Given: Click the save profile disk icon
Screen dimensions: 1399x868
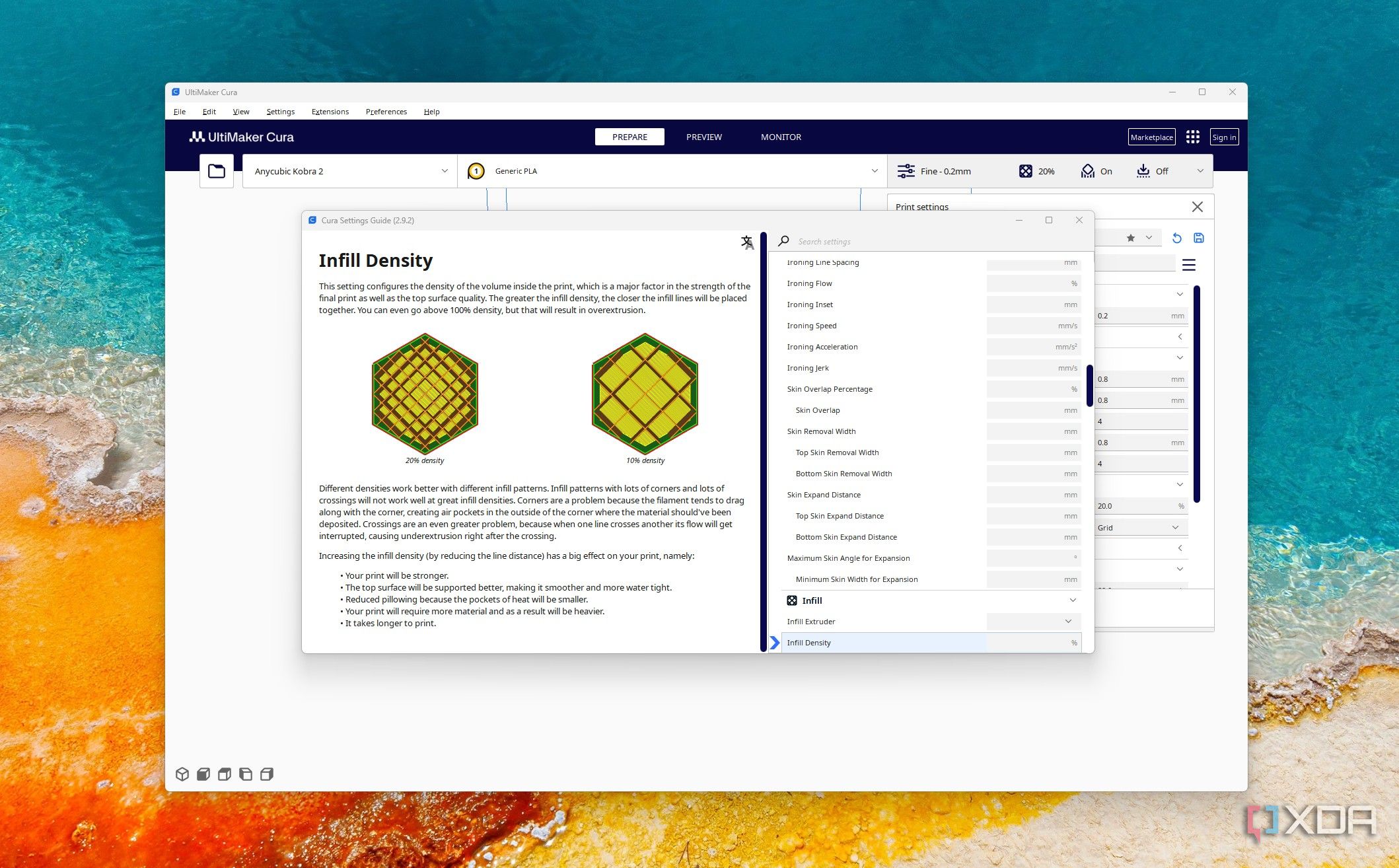Looking at the screenshot, I should pos(1199,238).
